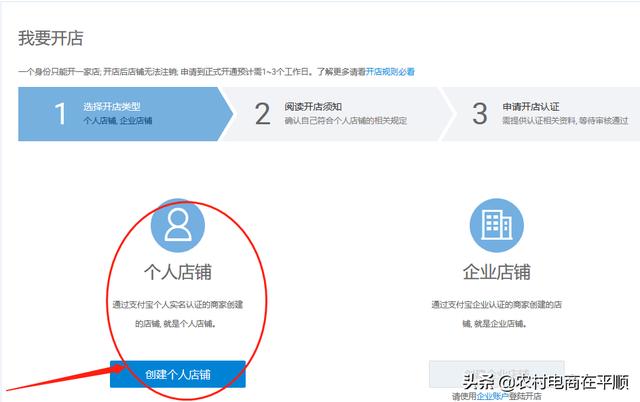This screenshot has height=402, width=640.
Task: Click the 通过支付宝企业认证 description text
Action: (496, 314)
